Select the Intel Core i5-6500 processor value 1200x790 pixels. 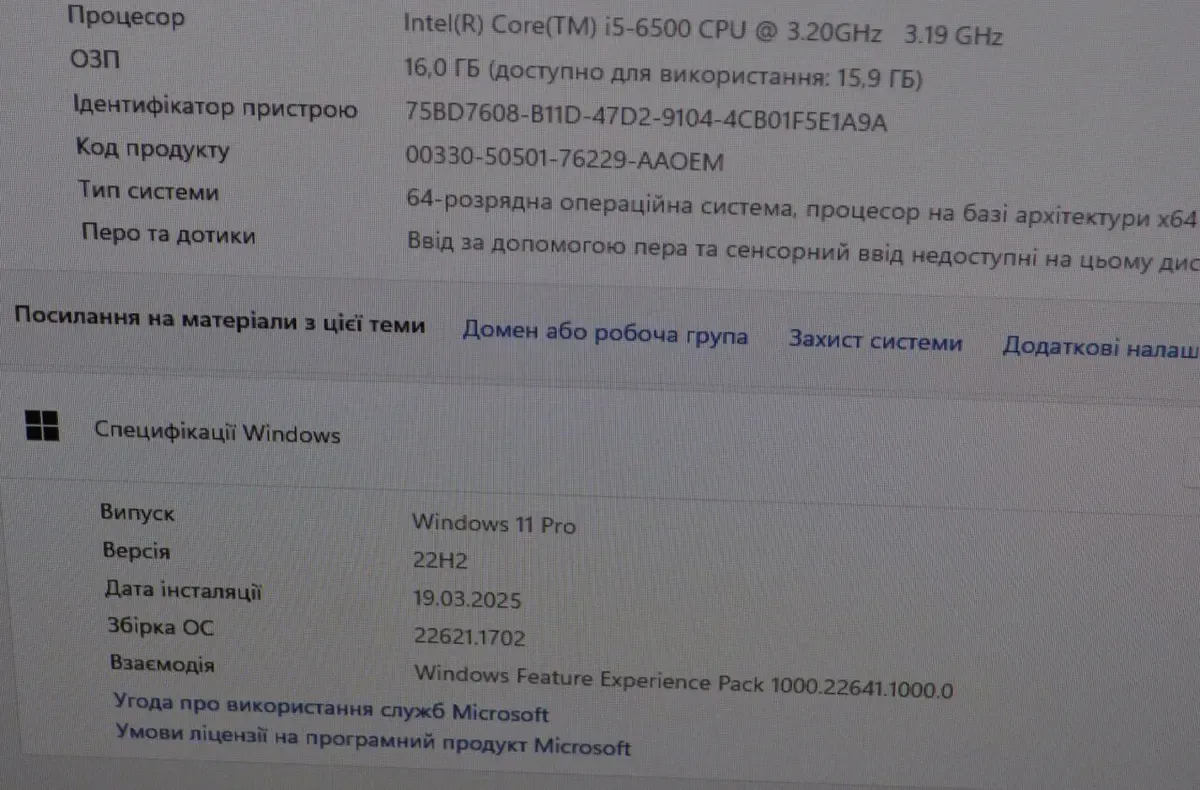[x=703, y=30]
